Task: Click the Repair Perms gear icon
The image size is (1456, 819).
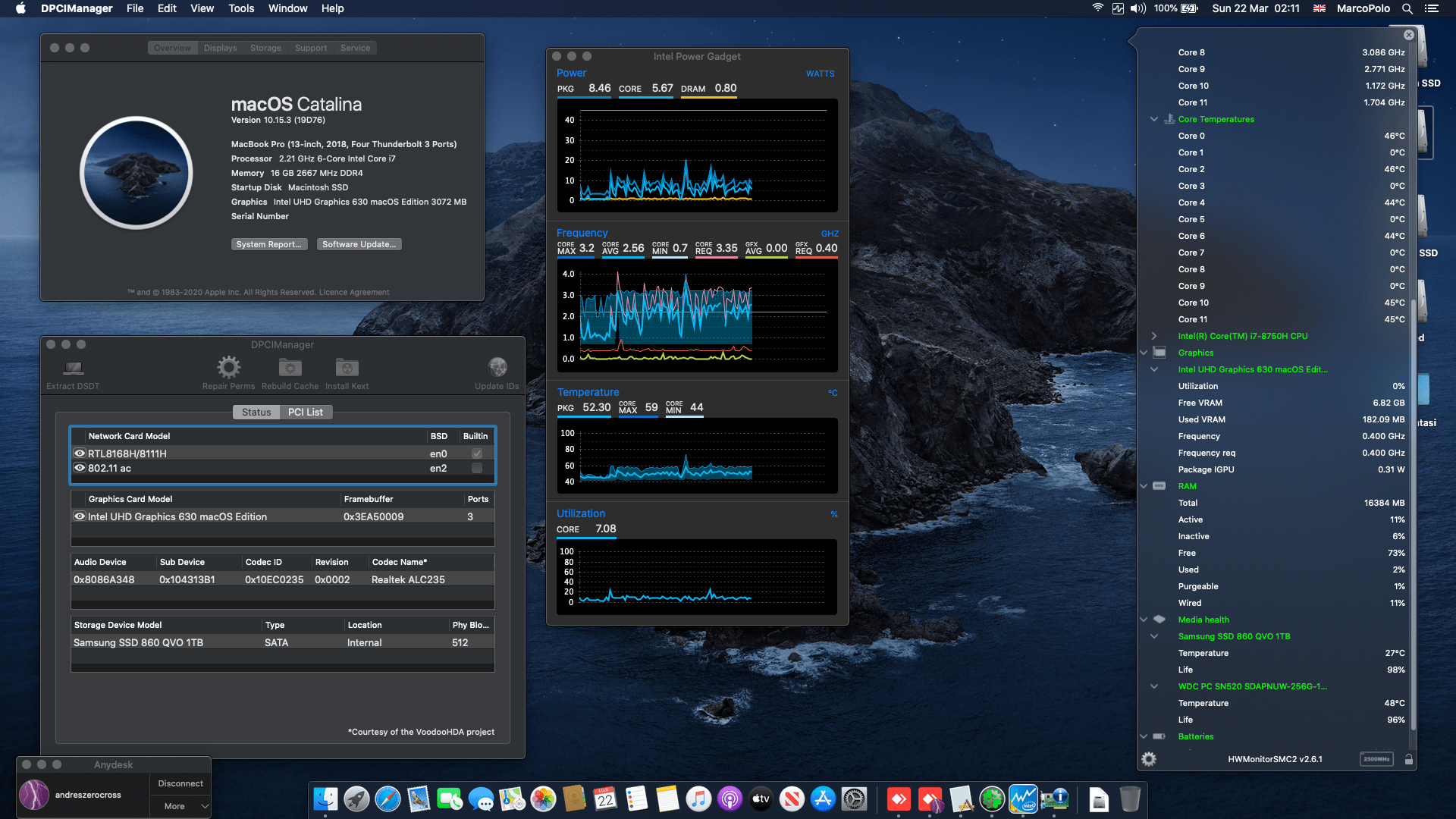Action: pyautogui.click(x=228, y=369)
